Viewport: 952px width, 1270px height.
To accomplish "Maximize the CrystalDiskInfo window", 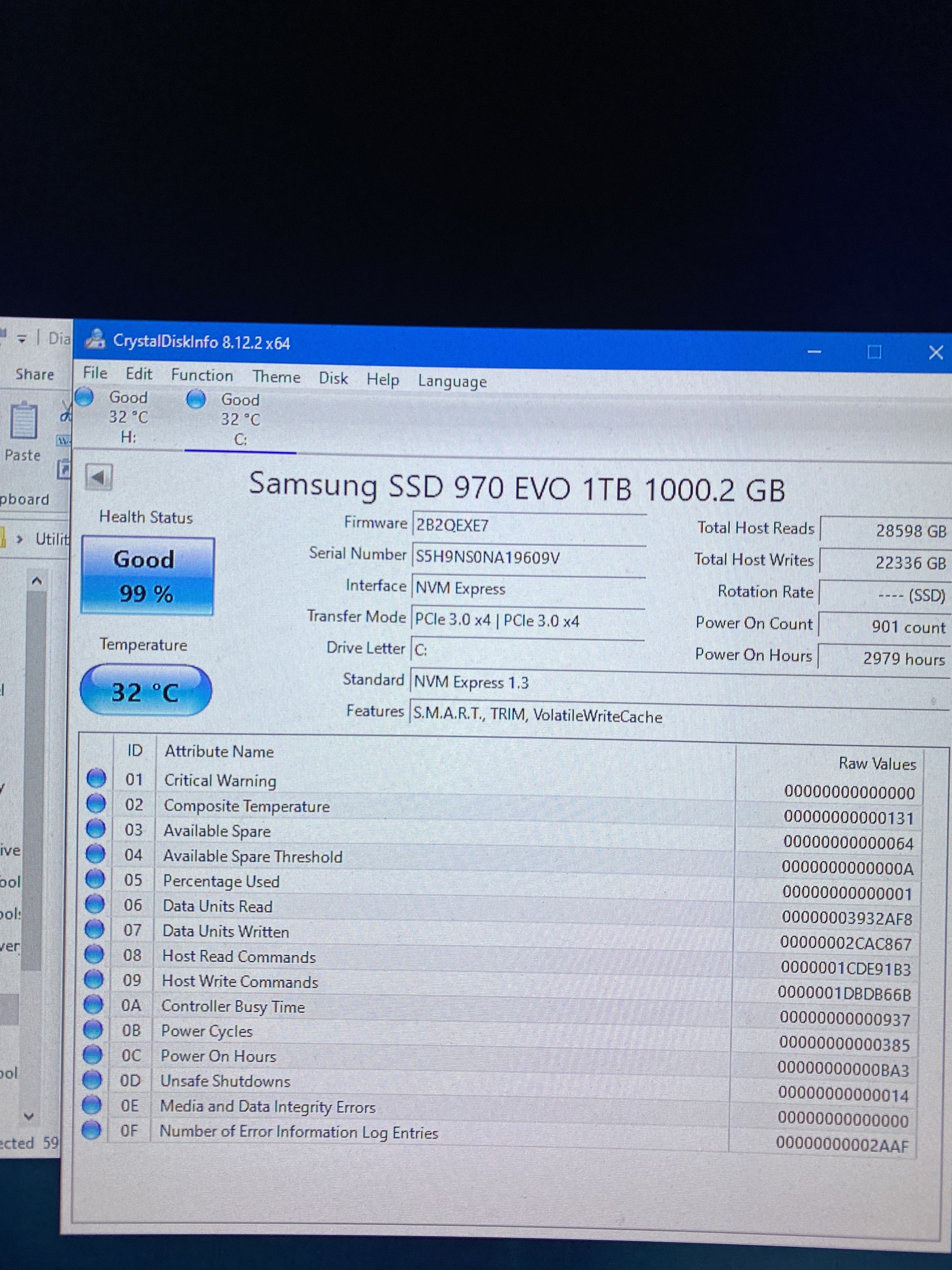I will tap(874, 352).
